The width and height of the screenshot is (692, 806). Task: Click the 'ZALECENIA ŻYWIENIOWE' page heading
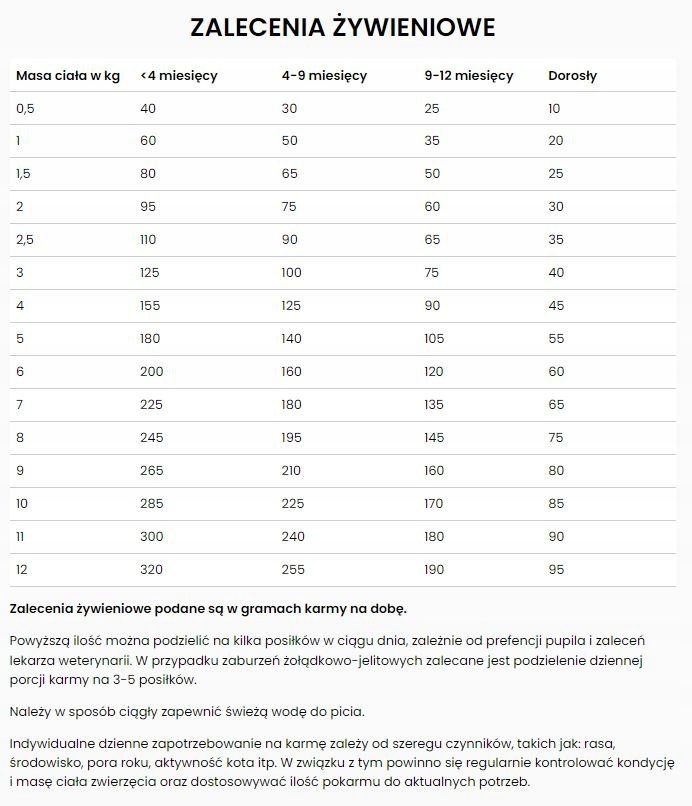342,27
